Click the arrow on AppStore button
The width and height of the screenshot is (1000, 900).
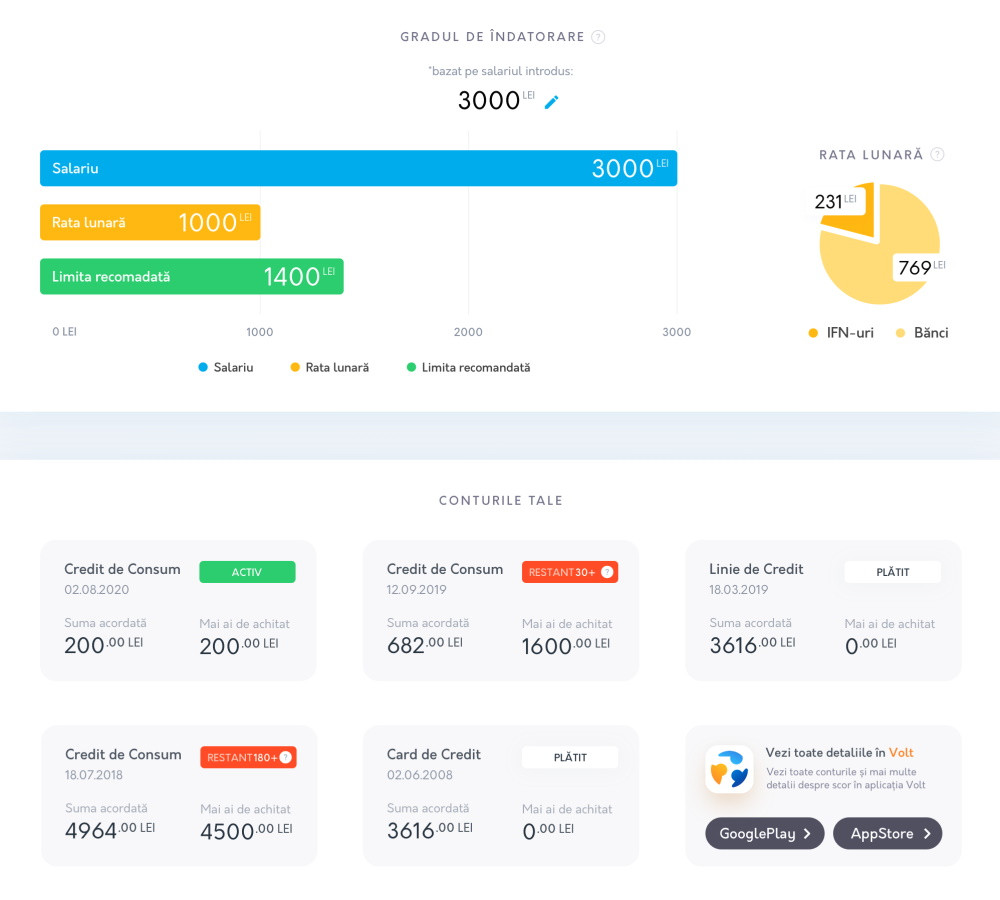(x=927, y=834)
